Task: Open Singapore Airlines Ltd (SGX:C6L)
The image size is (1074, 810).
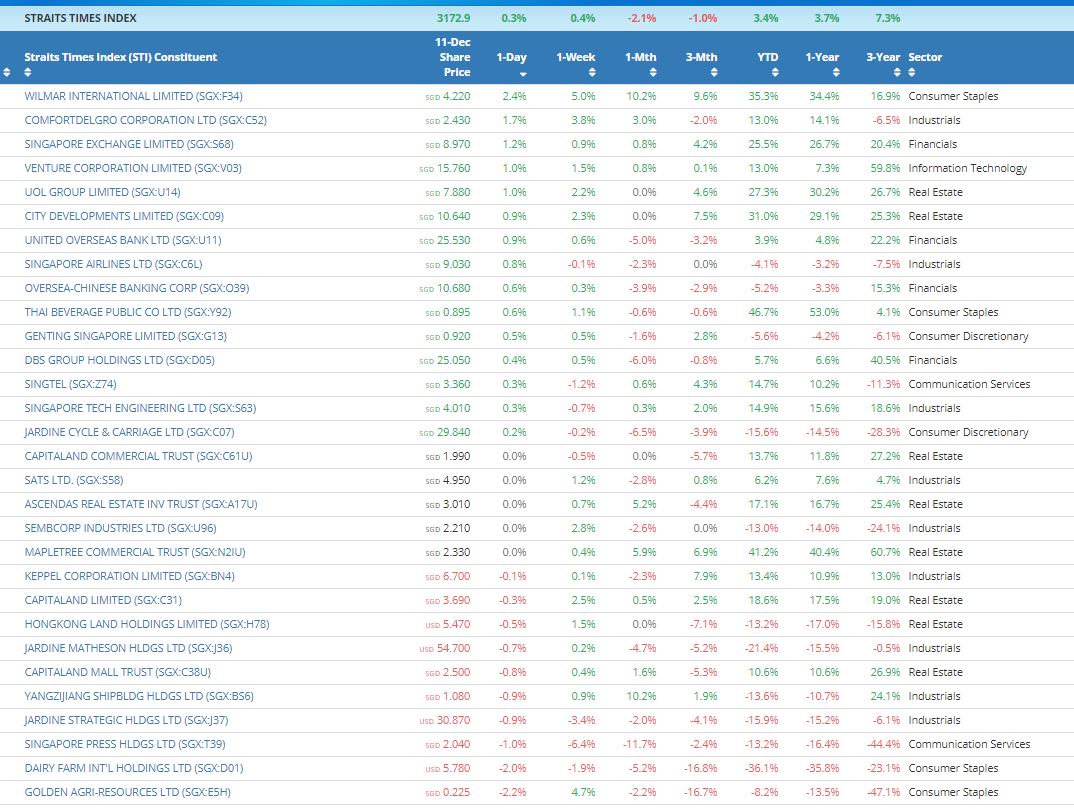Action: (x=113, y=264)
